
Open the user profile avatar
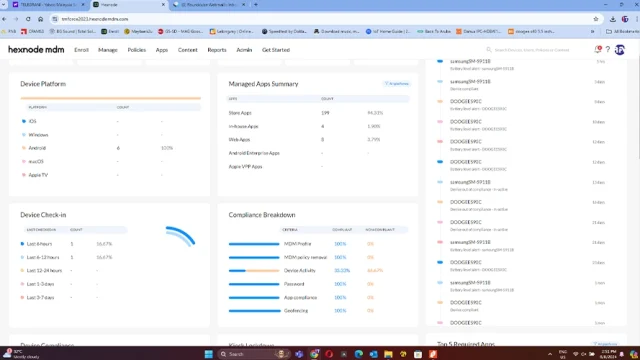point(620,49)
